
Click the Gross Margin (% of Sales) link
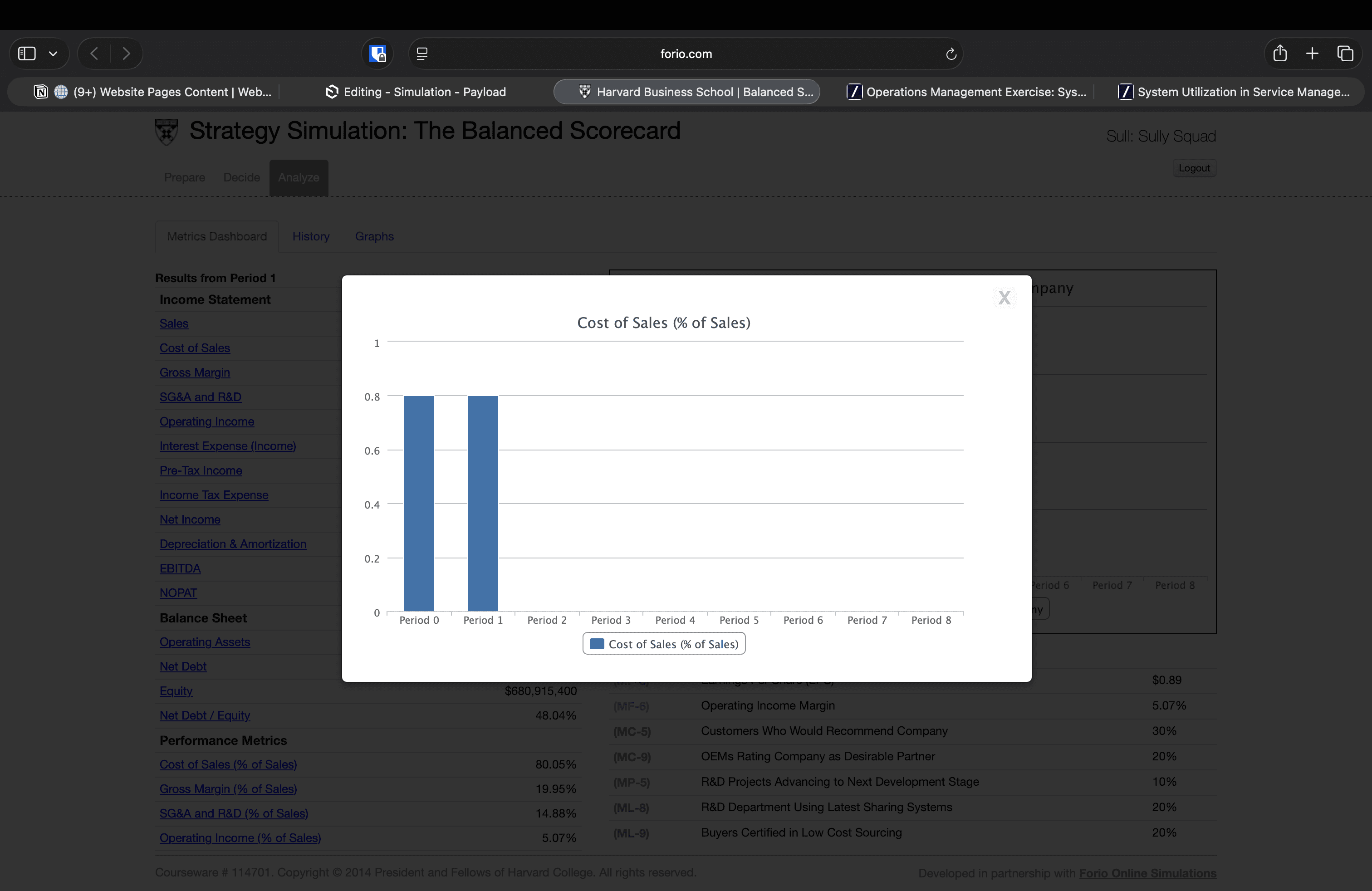pyautogui.click(x=228, y=789)
